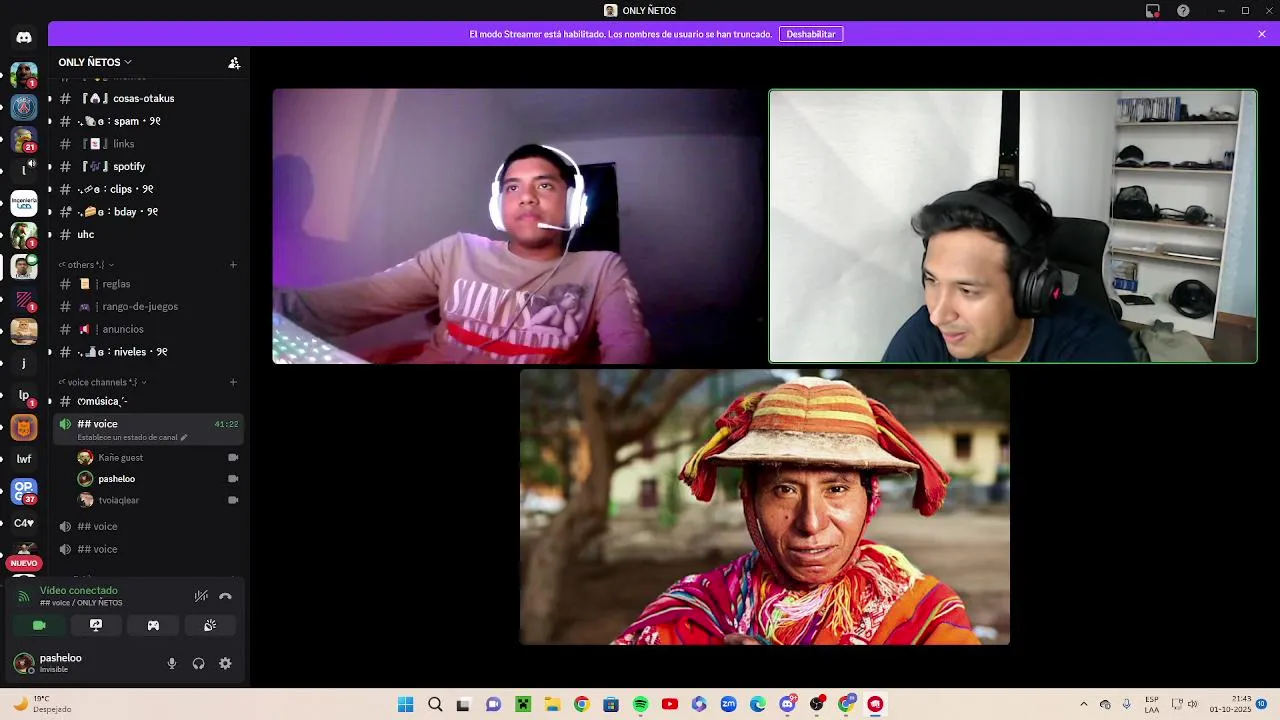Toggle camera icon next to Kañe guest

pyautogui.click(x=233, y=457)
